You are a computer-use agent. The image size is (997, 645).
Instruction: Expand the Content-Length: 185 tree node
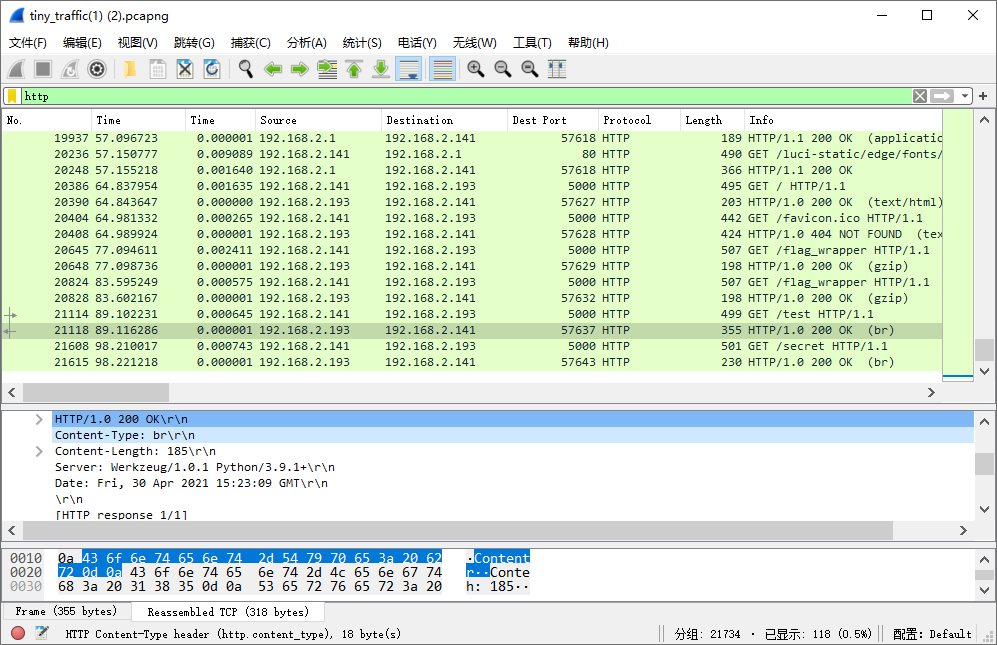click(39, 451)
